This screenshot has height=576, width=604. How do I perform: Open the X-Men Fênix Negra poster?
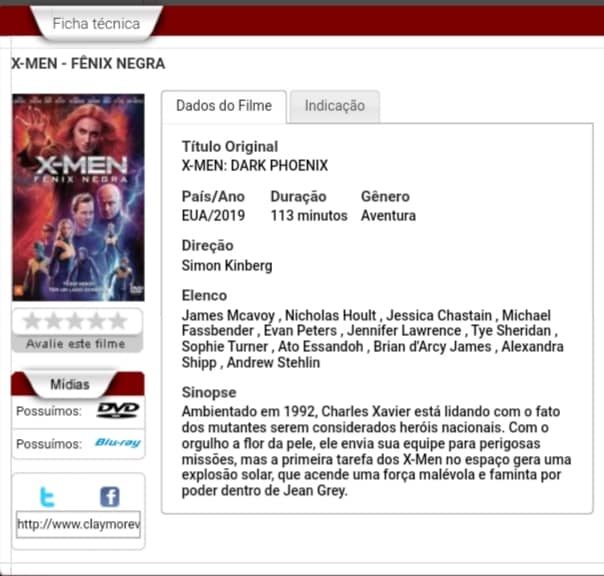(78, 197)
